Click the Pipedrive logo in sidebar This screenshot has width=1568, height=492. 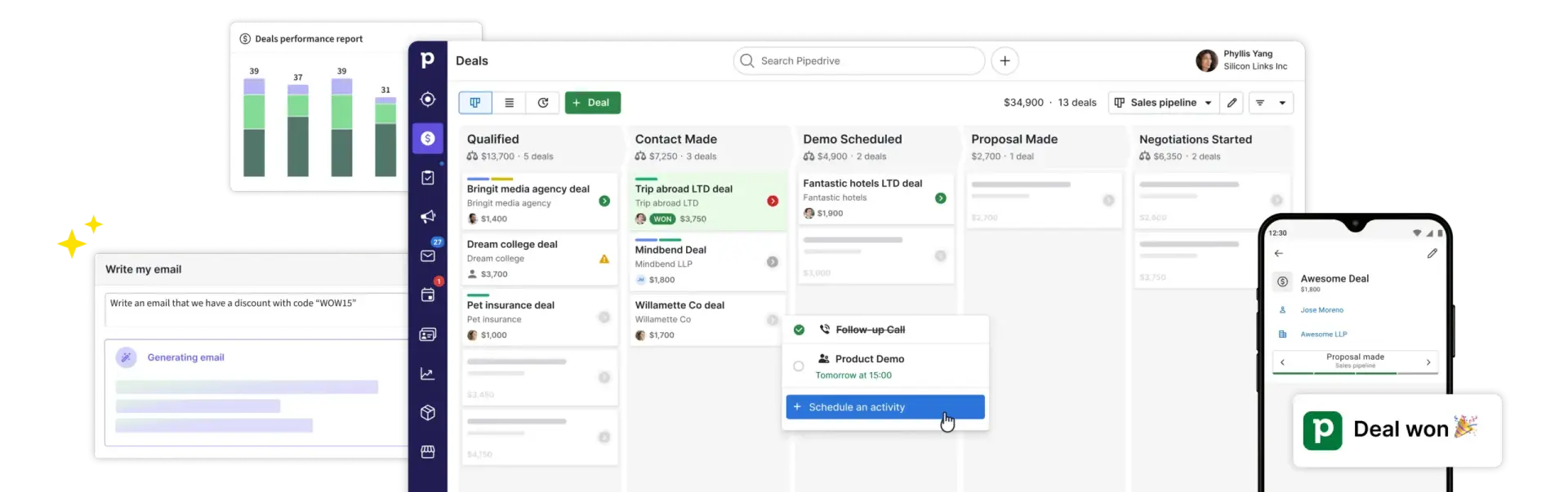click(x=427, y=60)
